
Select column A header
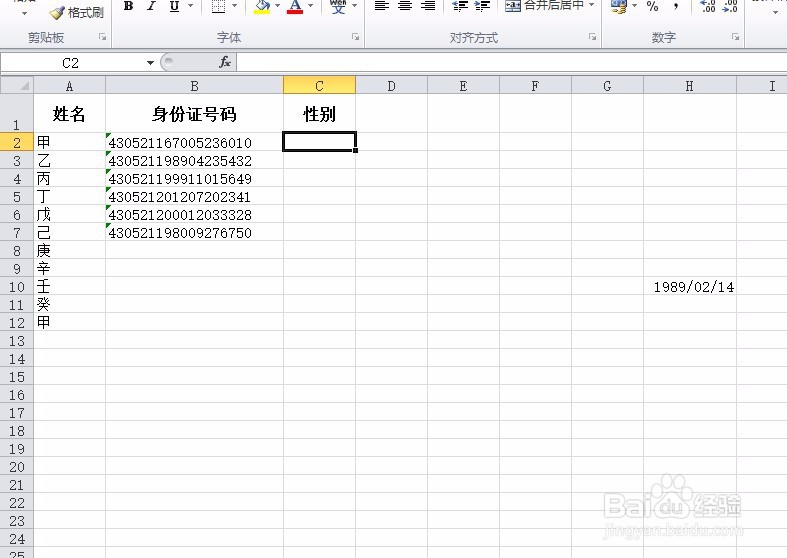[69, 85]
